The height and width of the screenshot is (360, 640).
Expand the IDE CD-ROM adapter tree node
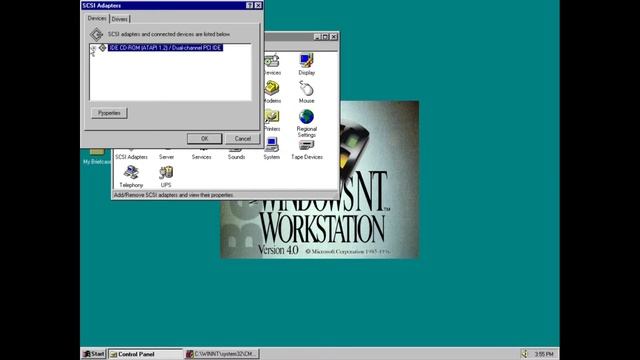93,48
